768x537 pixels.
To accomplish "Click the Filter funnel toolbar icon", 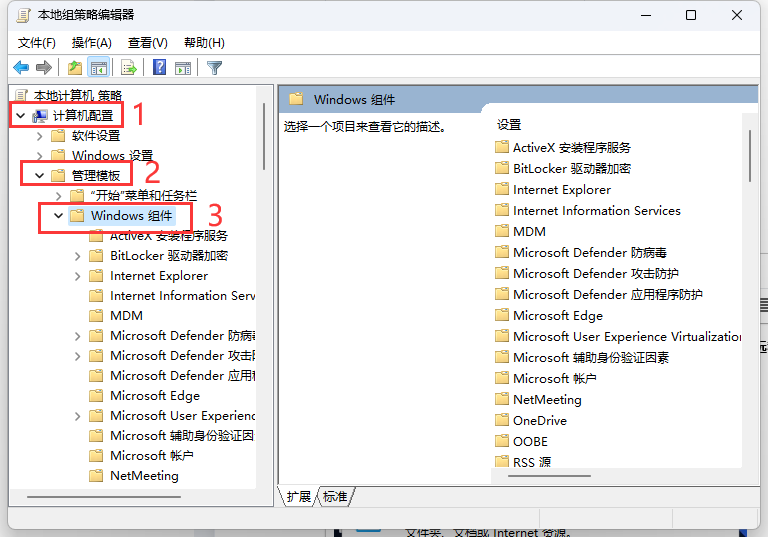I will [214, 68].
